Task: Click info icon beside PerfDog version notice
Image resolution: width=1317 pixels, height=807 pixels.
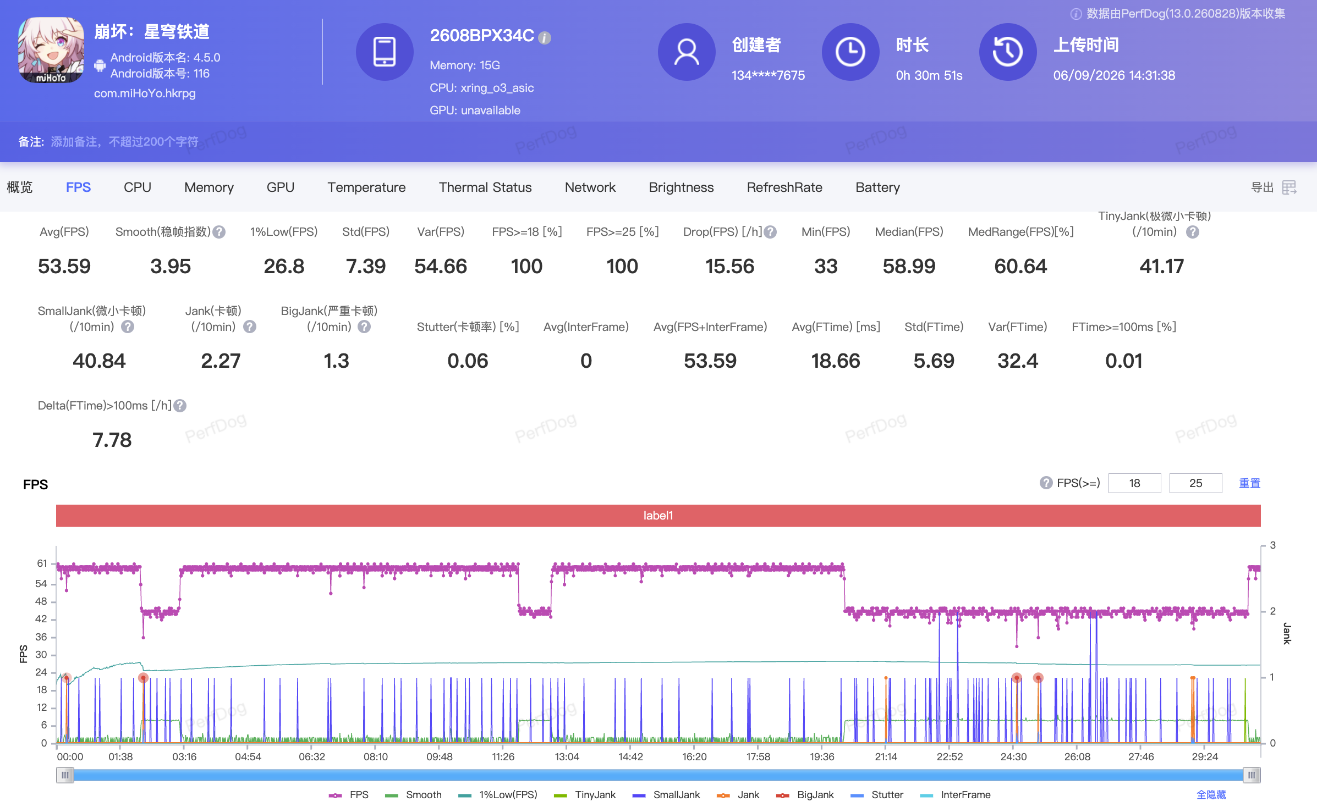Action: (x=1076, y=14)
